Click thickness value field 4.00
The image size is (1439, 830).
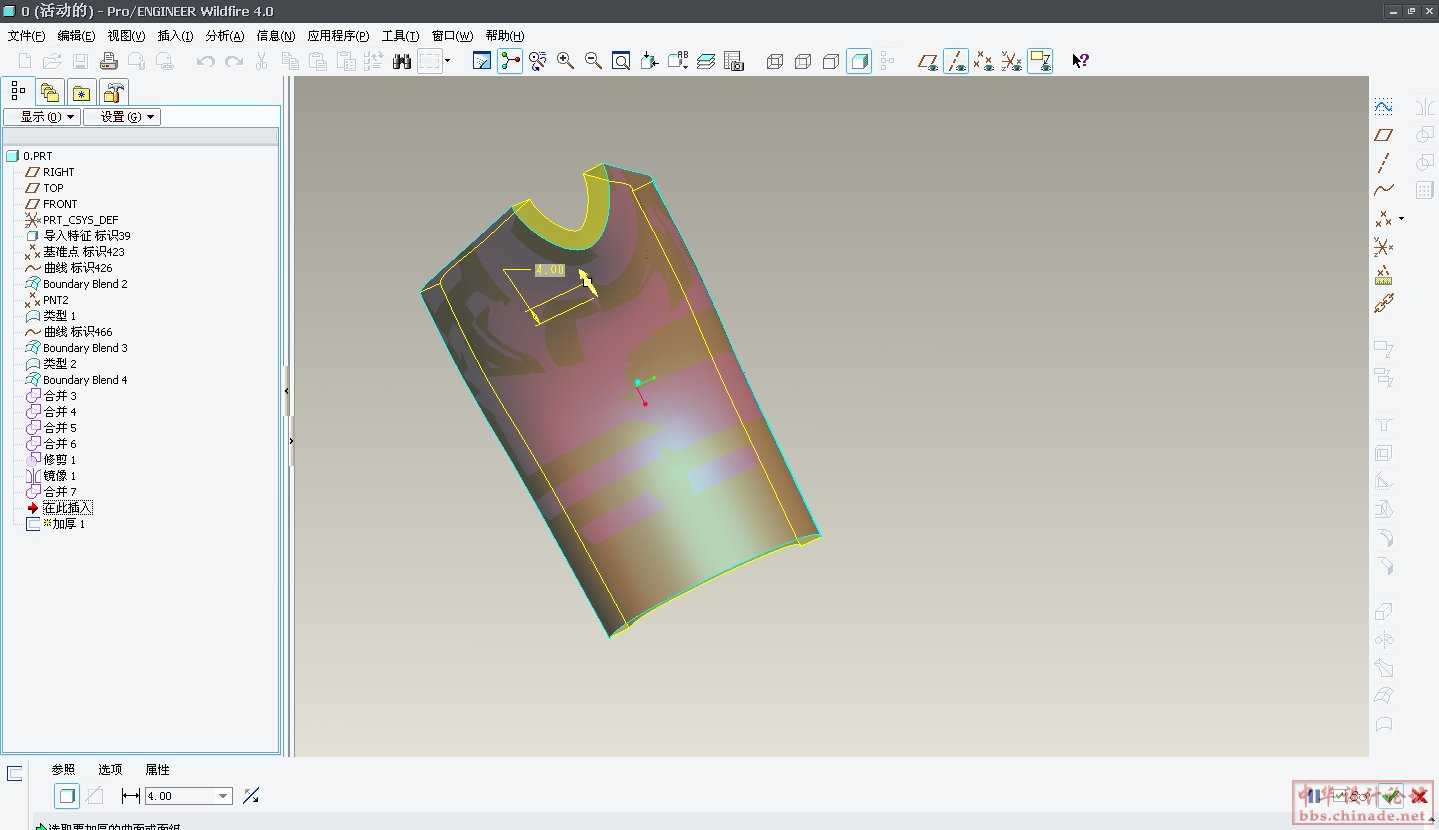180,796
